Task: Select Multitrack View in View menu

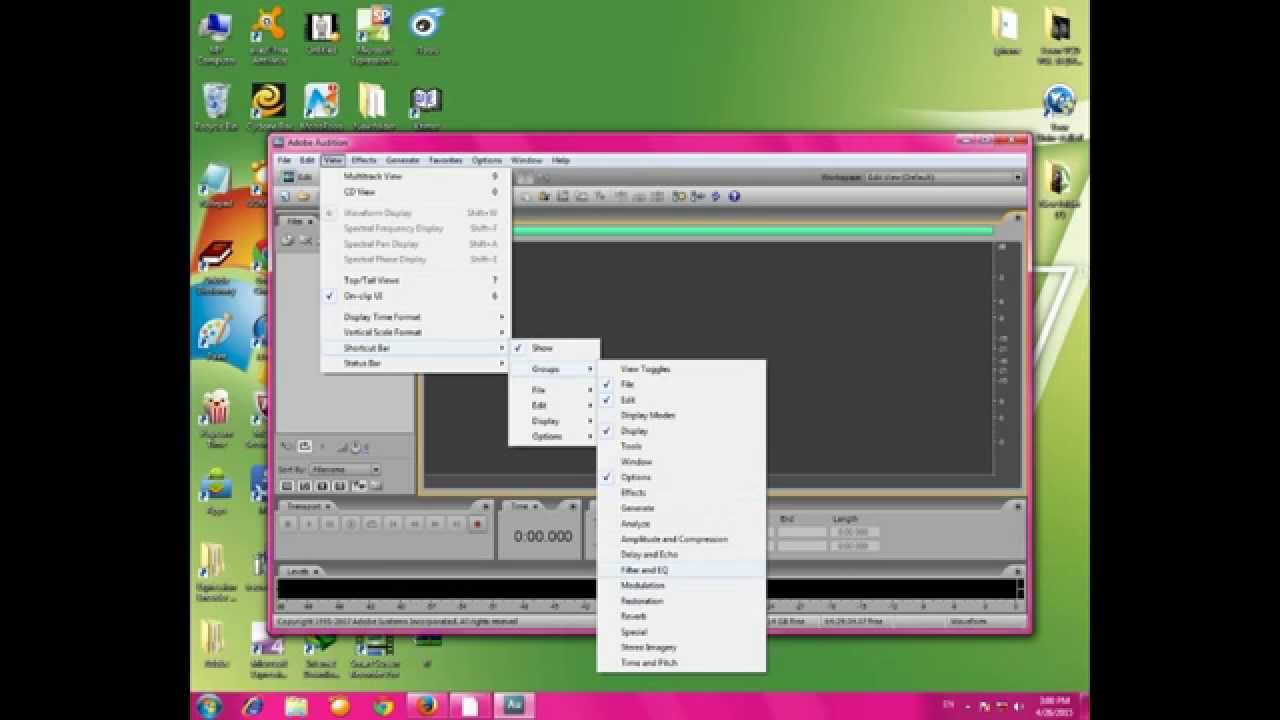Action: coord(415,176)
